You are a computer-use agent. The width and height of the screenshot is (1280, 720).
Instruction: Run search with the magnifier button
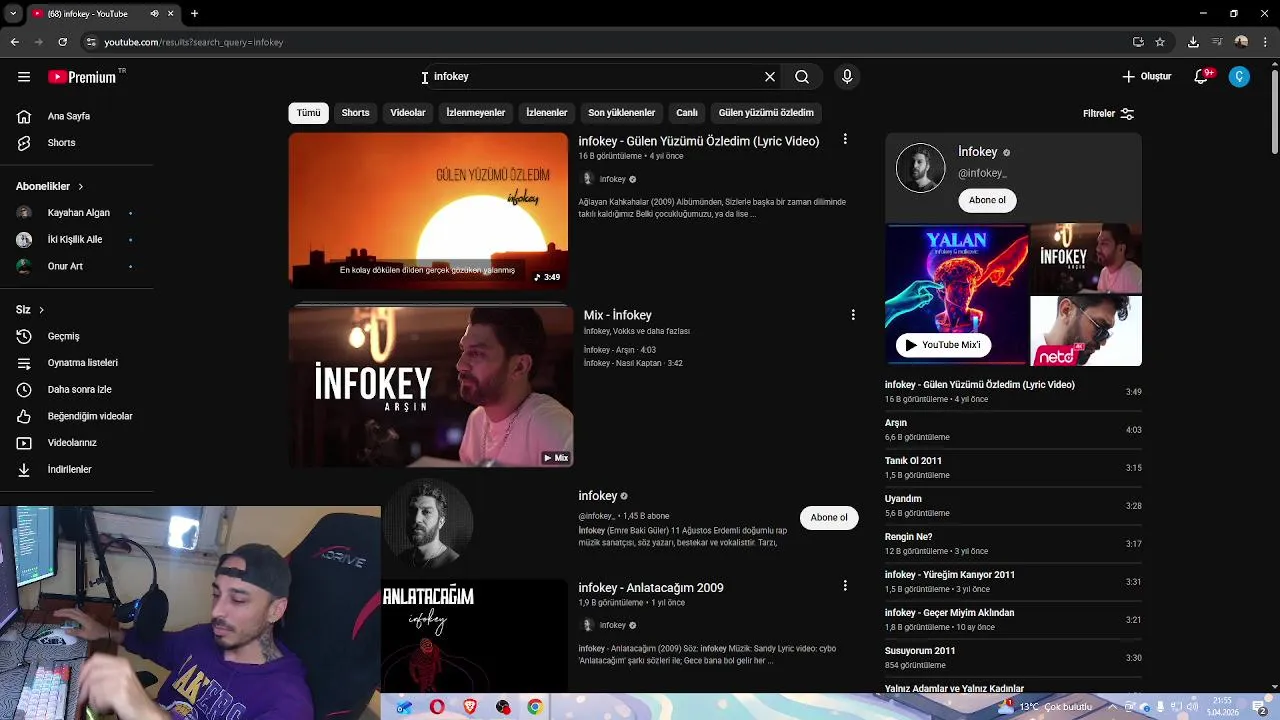pyautogui.click(x=802, y=77)
